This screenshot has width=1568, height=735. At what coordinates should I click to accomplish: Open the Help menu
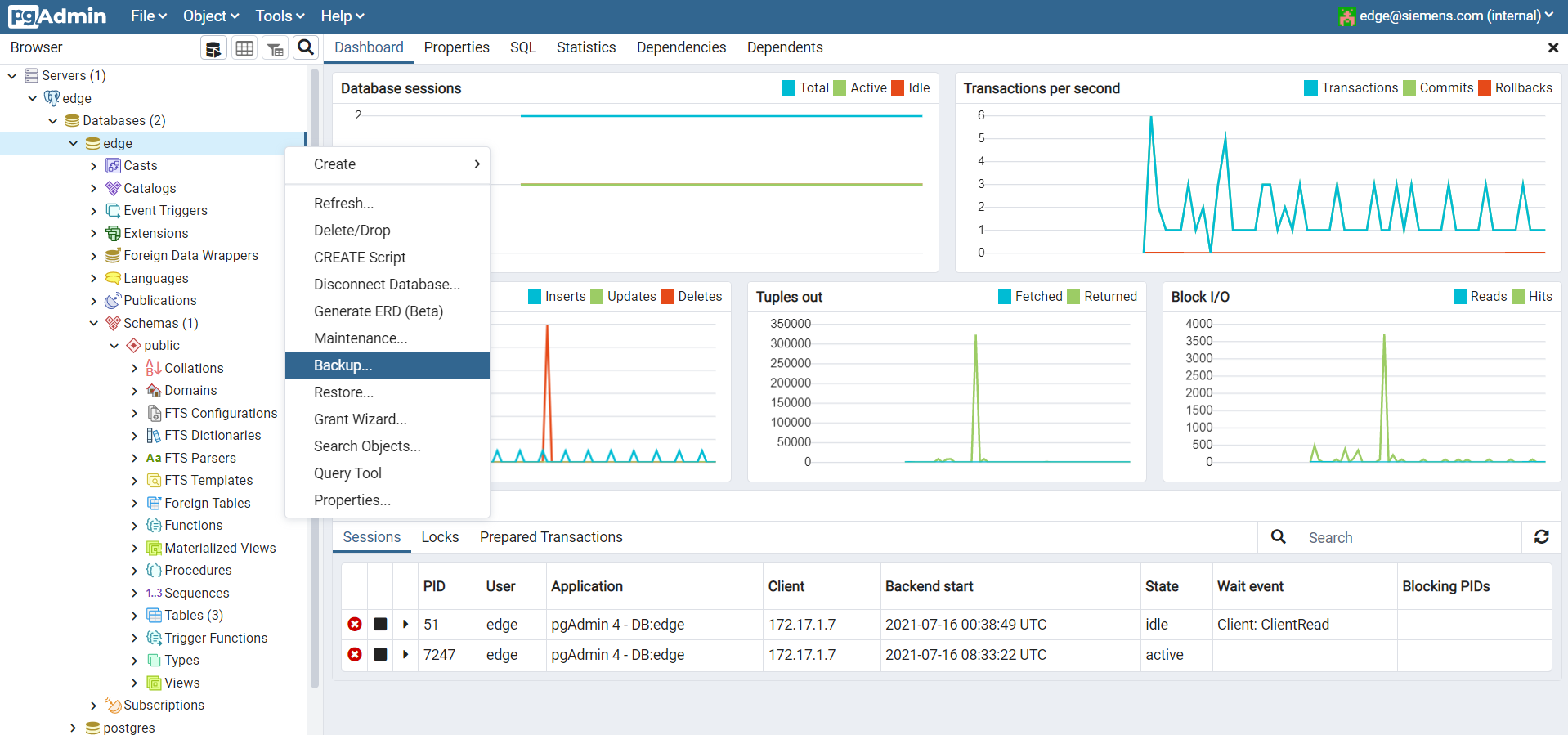(x=342, y=16)
